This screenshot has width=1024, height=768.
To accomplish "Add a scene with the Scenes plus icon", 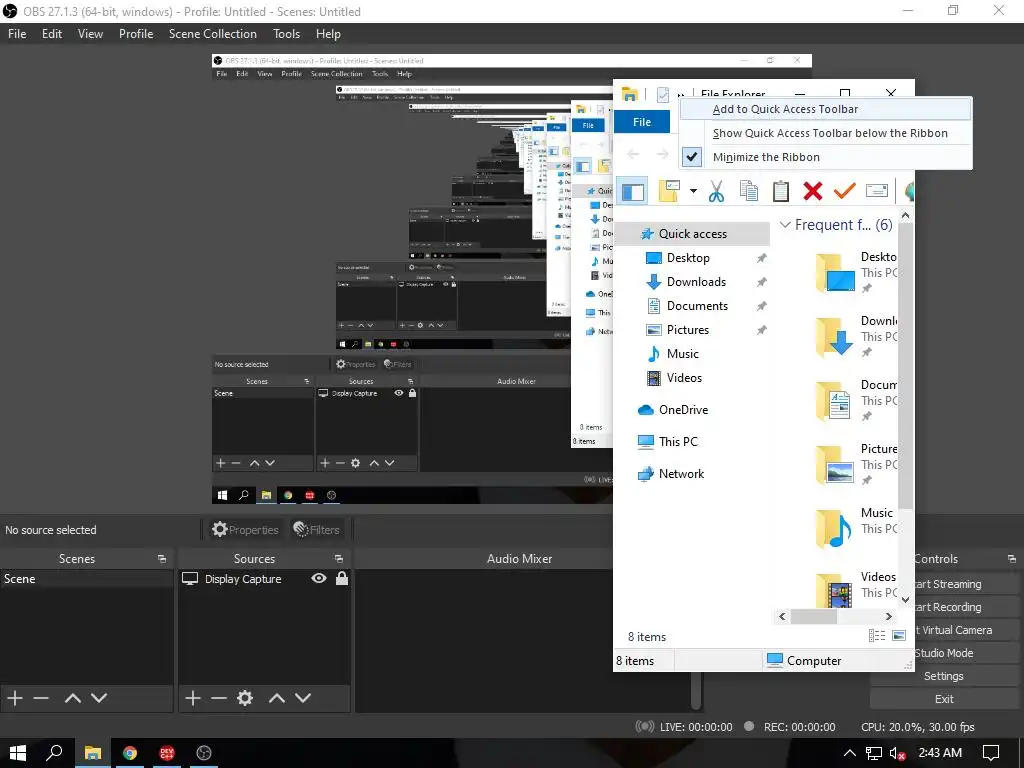I will (15, 698).
